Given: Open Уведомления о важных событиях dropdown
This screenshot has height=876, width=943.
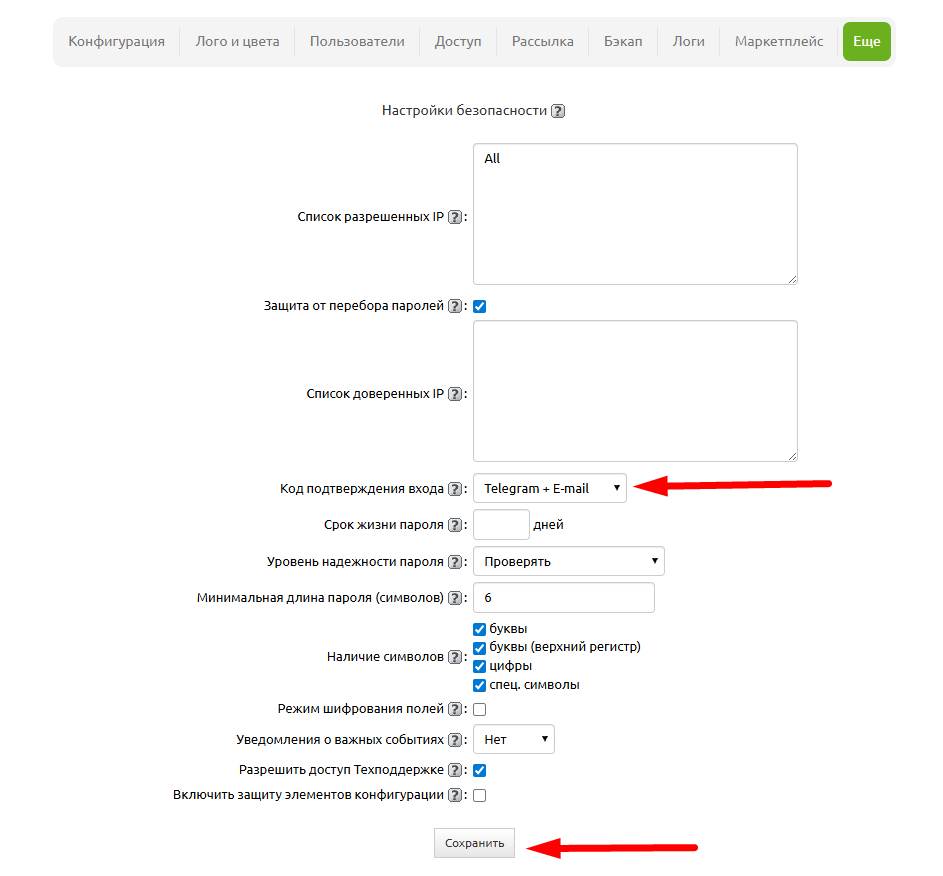Looking at the screenshot, I should (513, 739).
